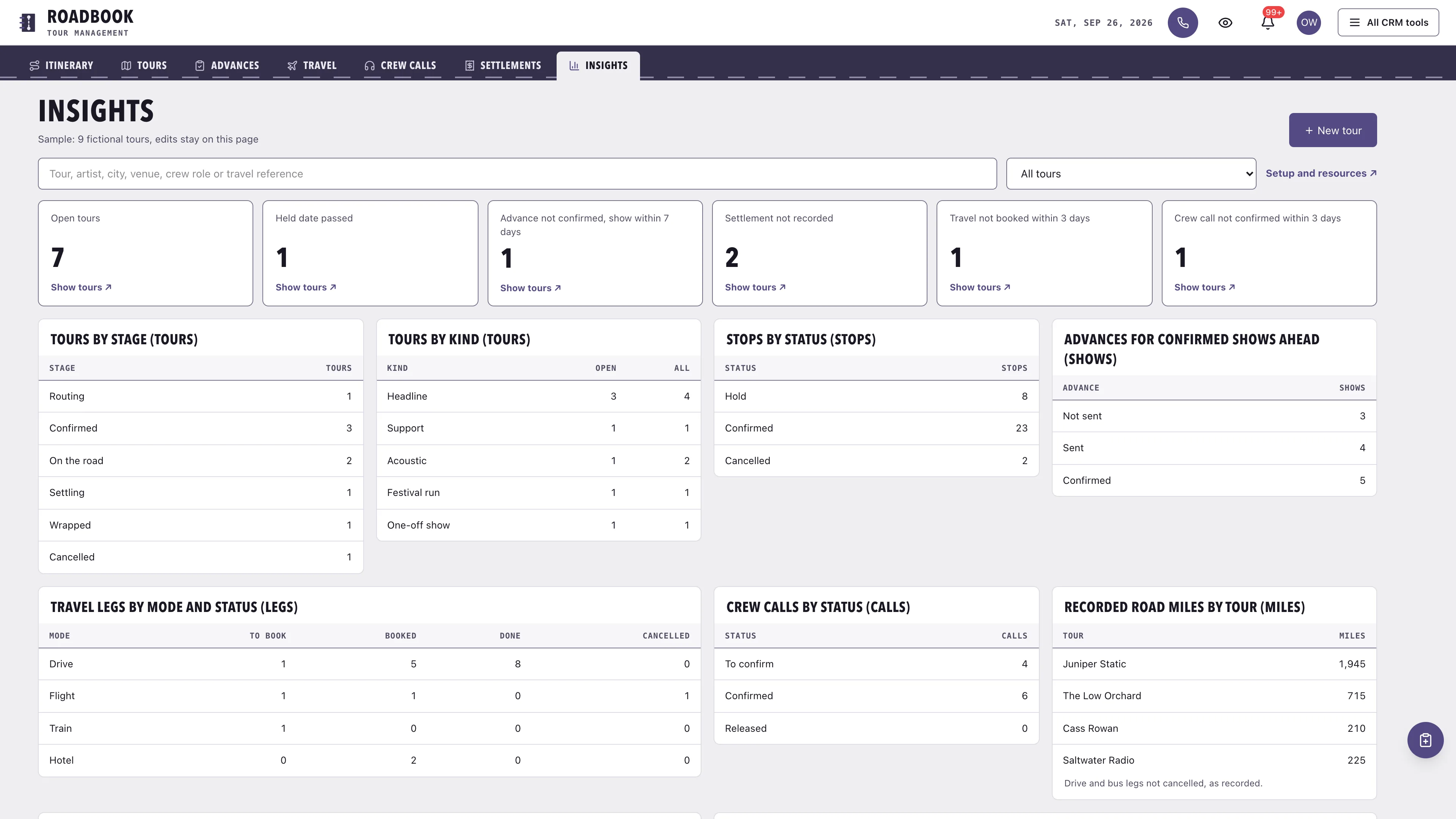Open All CRM tools menu
The height and width of the screenshot is (819, 1456).
1388,23
